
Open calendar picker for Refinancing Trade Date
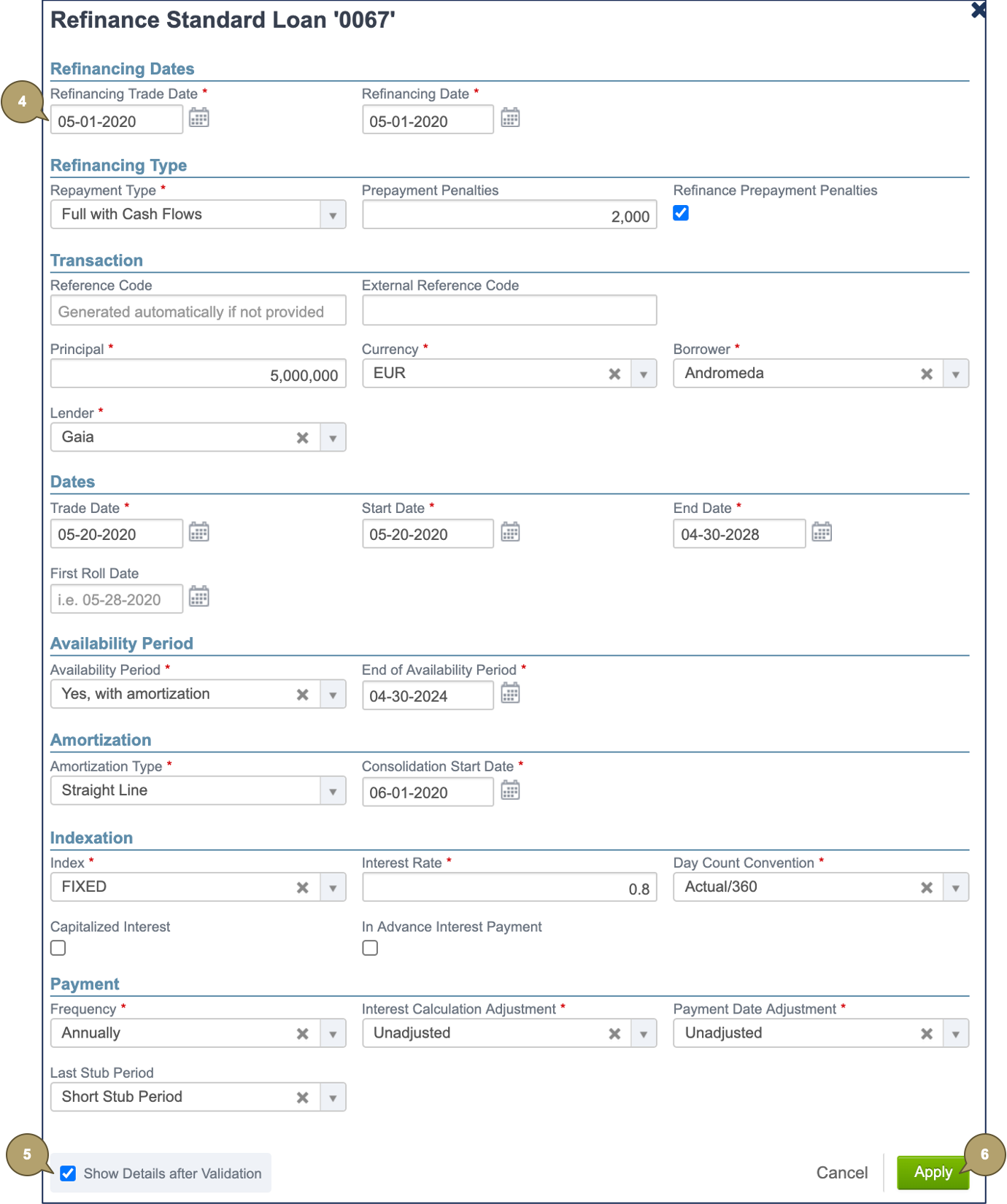coord(198,118)
